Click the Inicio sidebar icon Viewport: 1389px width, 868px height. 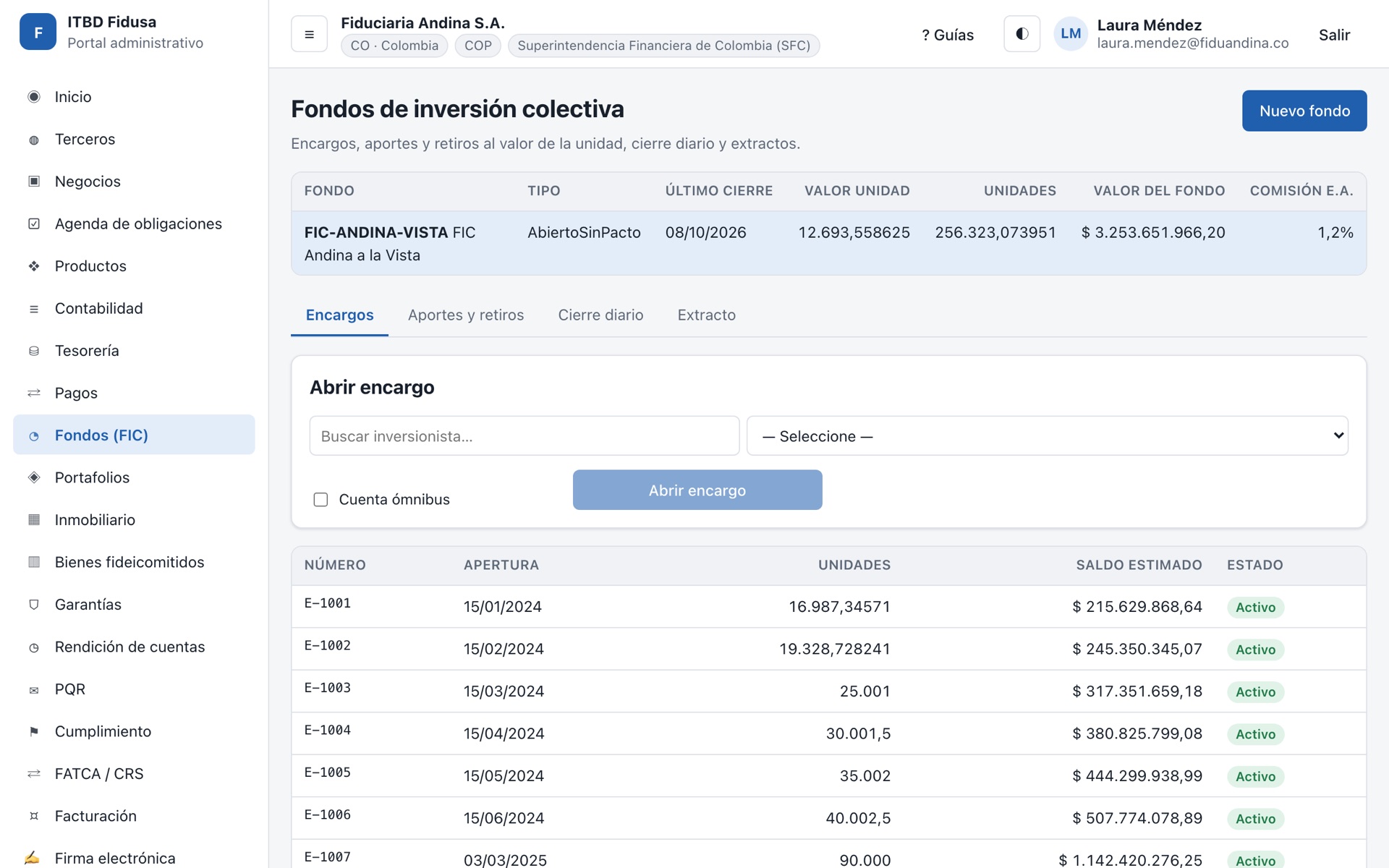click(34, 97)
